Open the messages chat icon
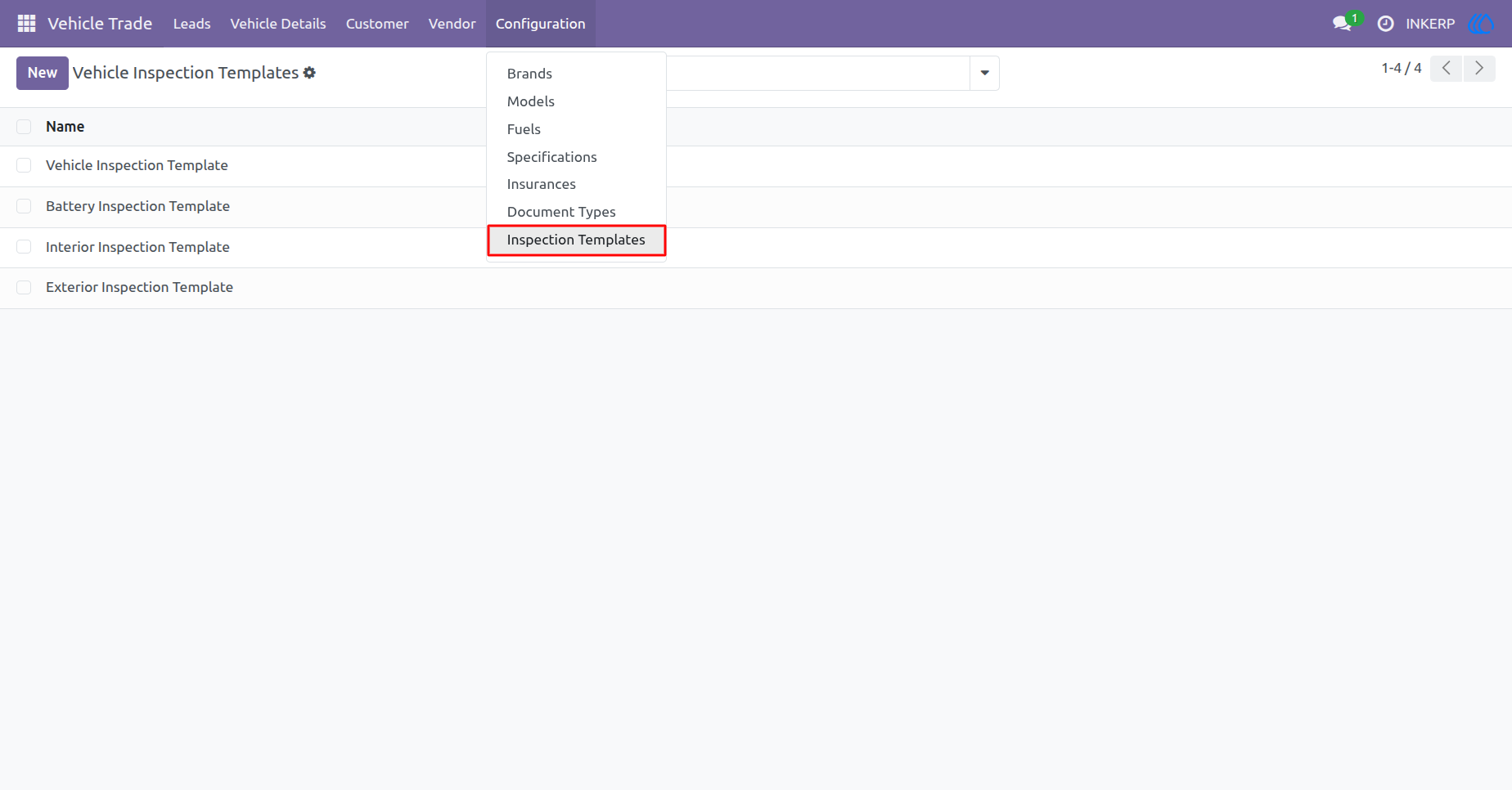Image resolution: width=1512 pixels, height=790 pixels. pyautogui.click(x=1342, y=24)
